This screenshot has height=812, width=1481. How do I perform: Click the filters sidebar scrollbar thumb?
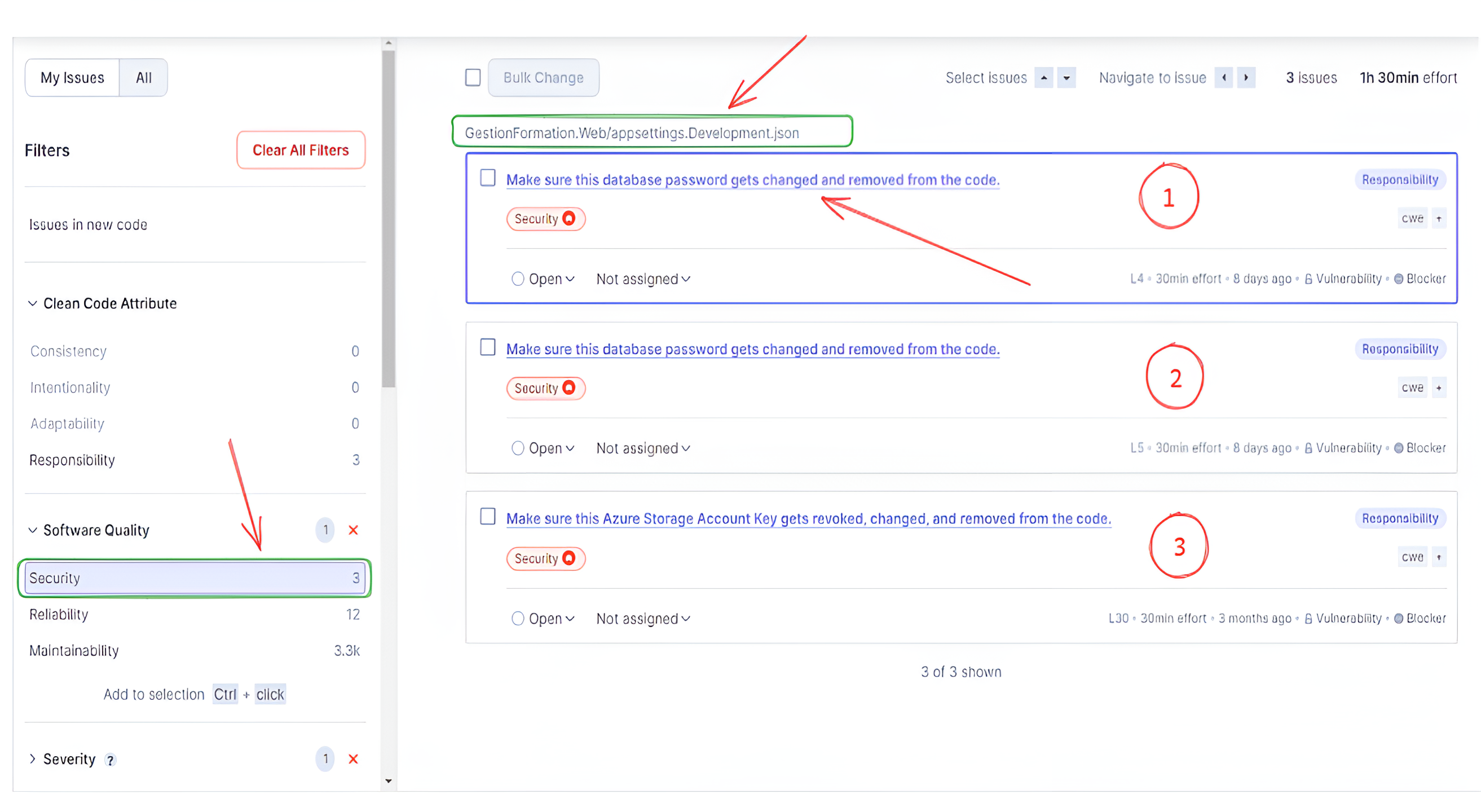(389, 218)
